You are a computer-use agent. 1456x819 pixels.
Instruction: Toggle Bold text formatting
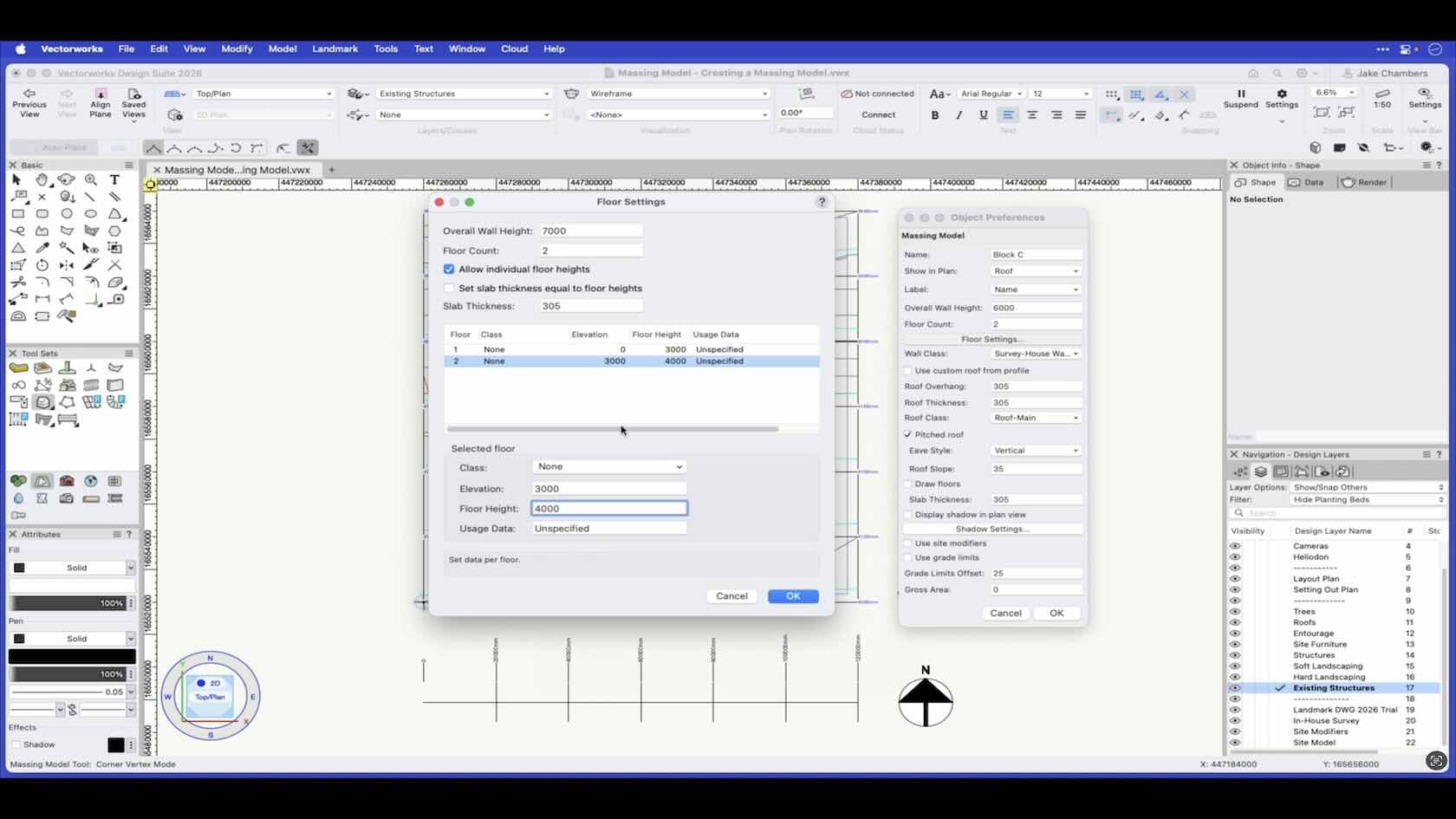[x=934, y=114]
